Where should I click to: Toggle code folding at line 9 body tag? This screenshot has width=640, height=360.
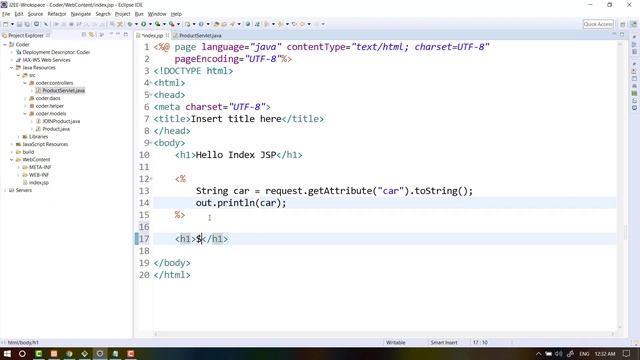point(151,143)
